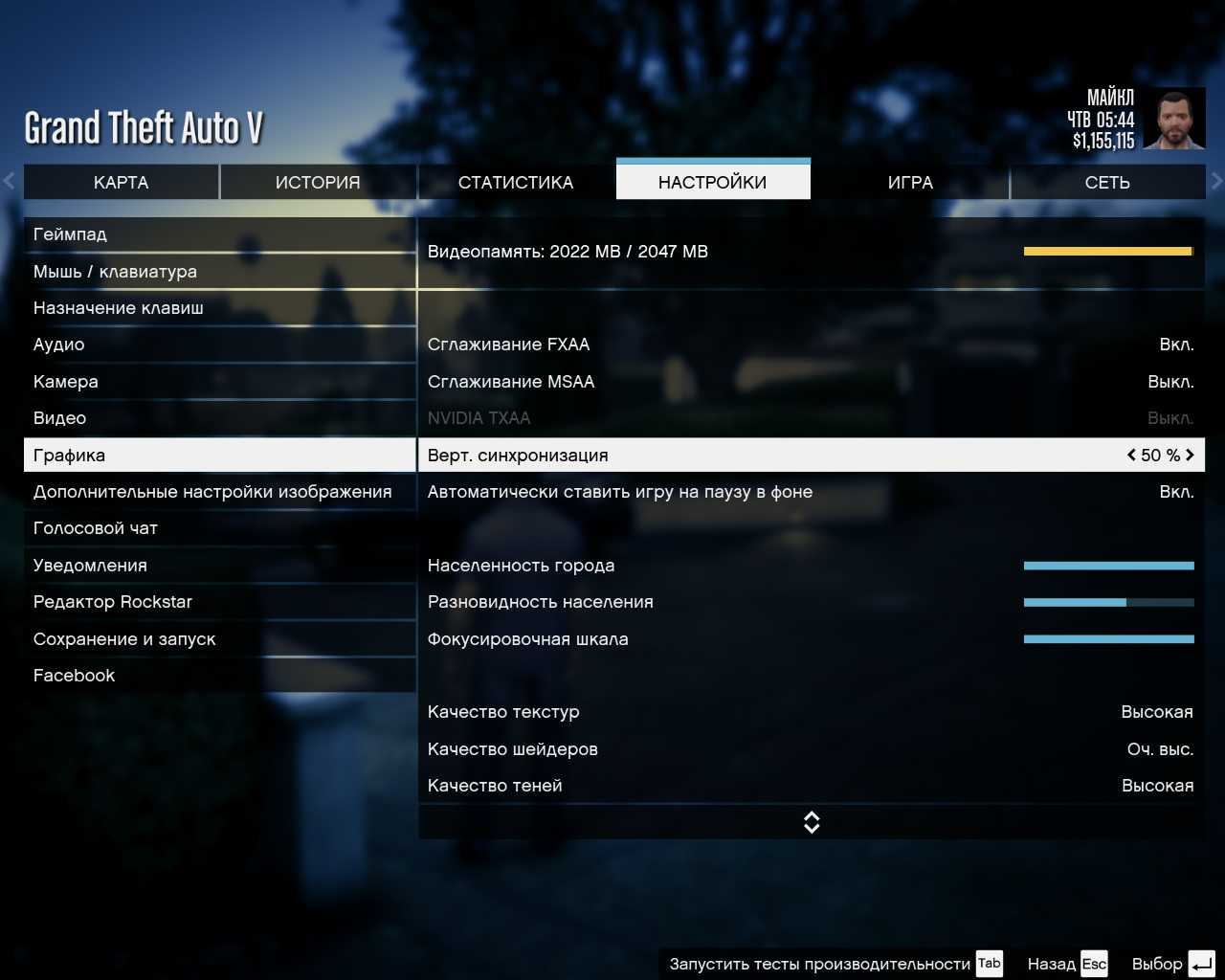This screenshot has height=980, width=1225.
Task: Click the Назад button
Action: tap(1052, 964)
